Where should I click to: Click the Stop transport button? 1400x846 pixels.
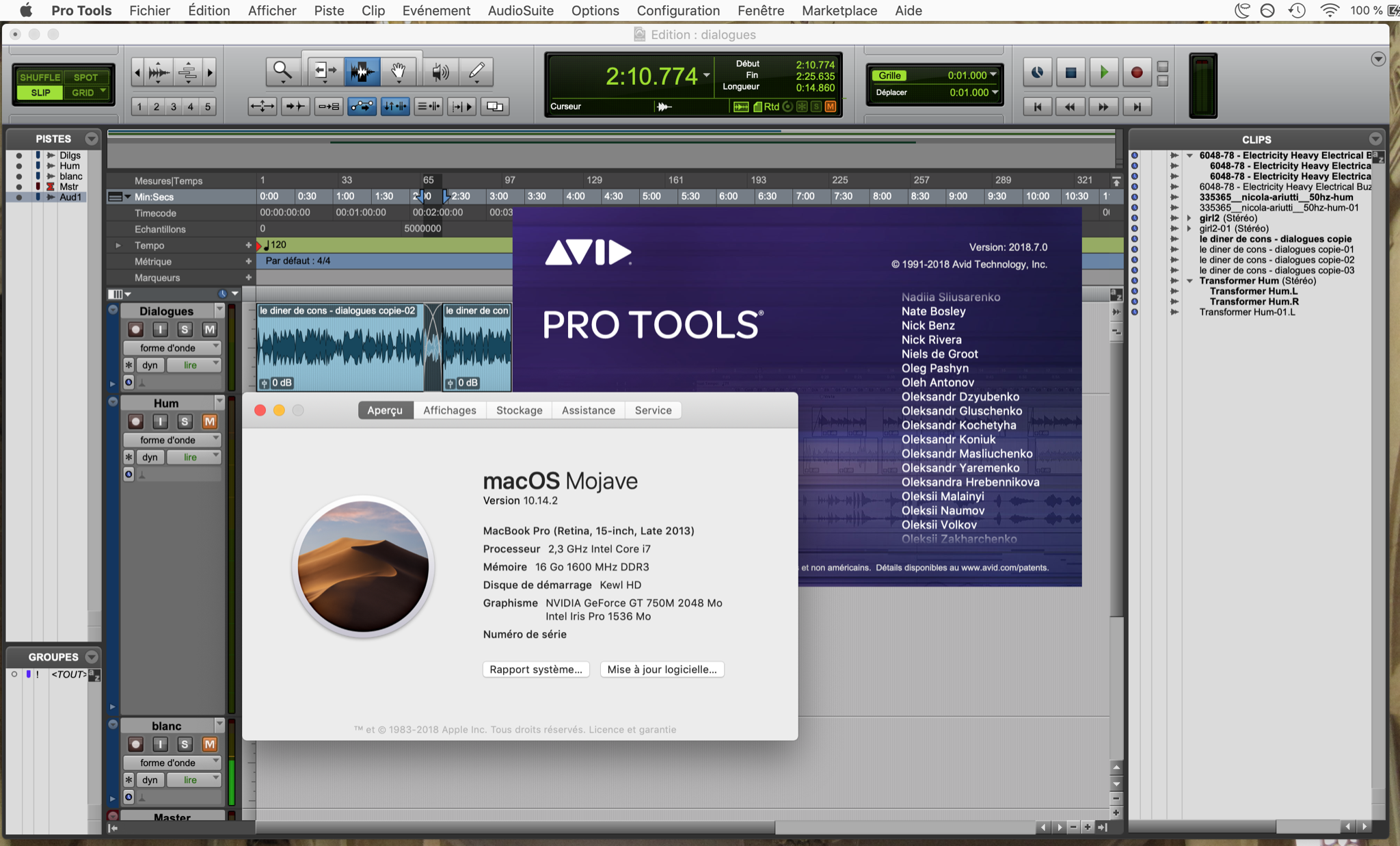point(1071,72)
